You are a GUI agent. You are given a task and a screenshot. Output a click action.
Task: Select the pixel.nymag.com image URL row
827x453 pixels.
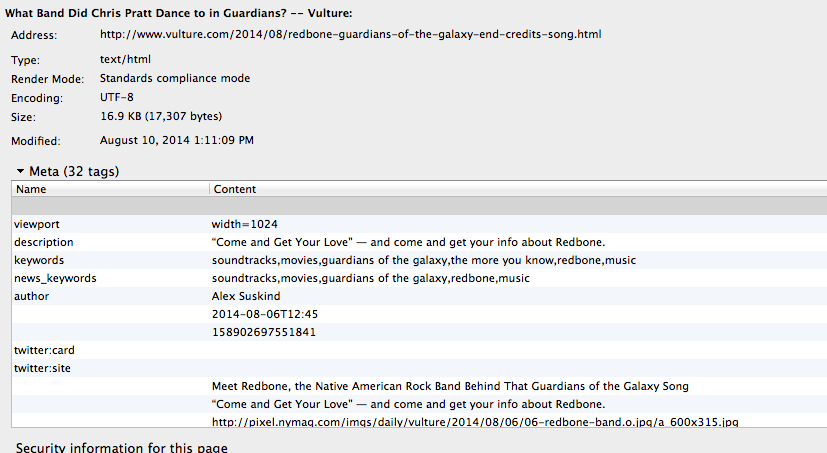(x=475, y=422)
